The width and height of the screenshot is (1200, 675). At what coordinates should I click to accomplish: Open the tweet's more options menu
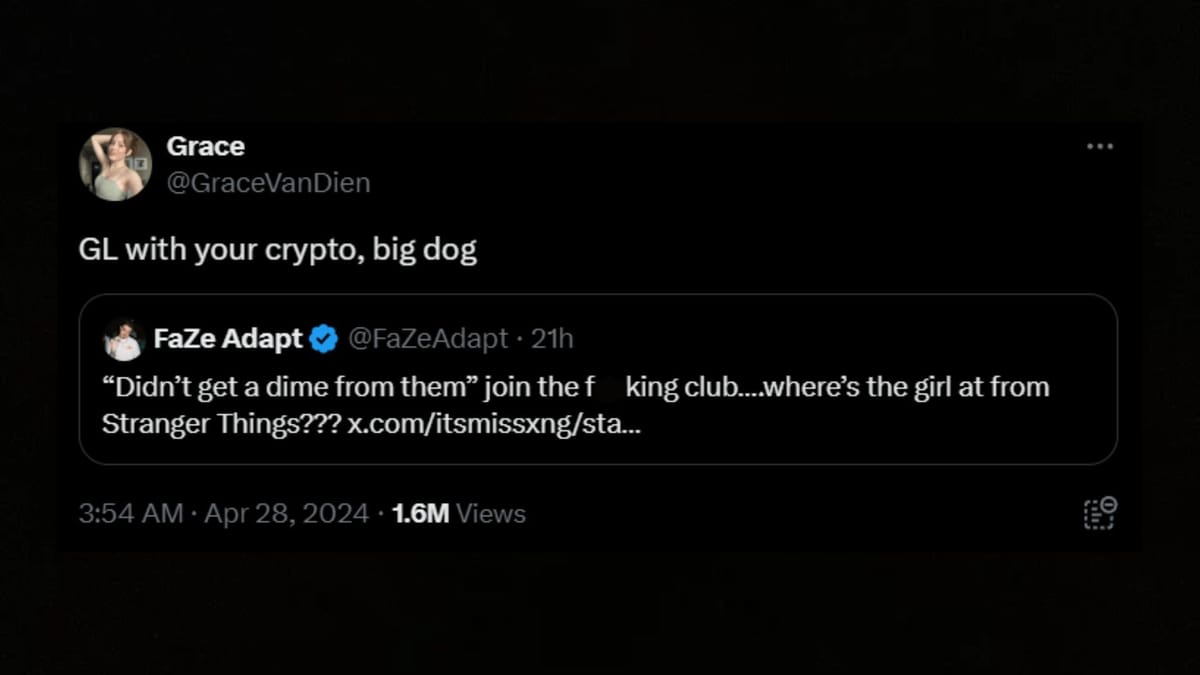[x=1100, y=145]
